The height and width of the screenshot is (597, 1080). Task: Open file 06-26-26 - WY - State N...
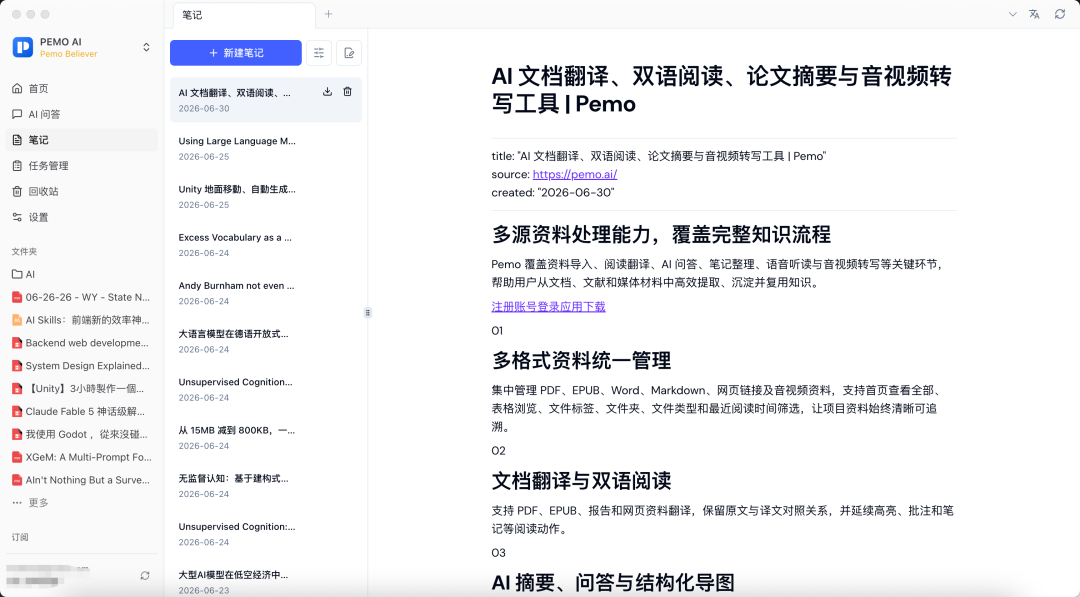coord(82,297)
